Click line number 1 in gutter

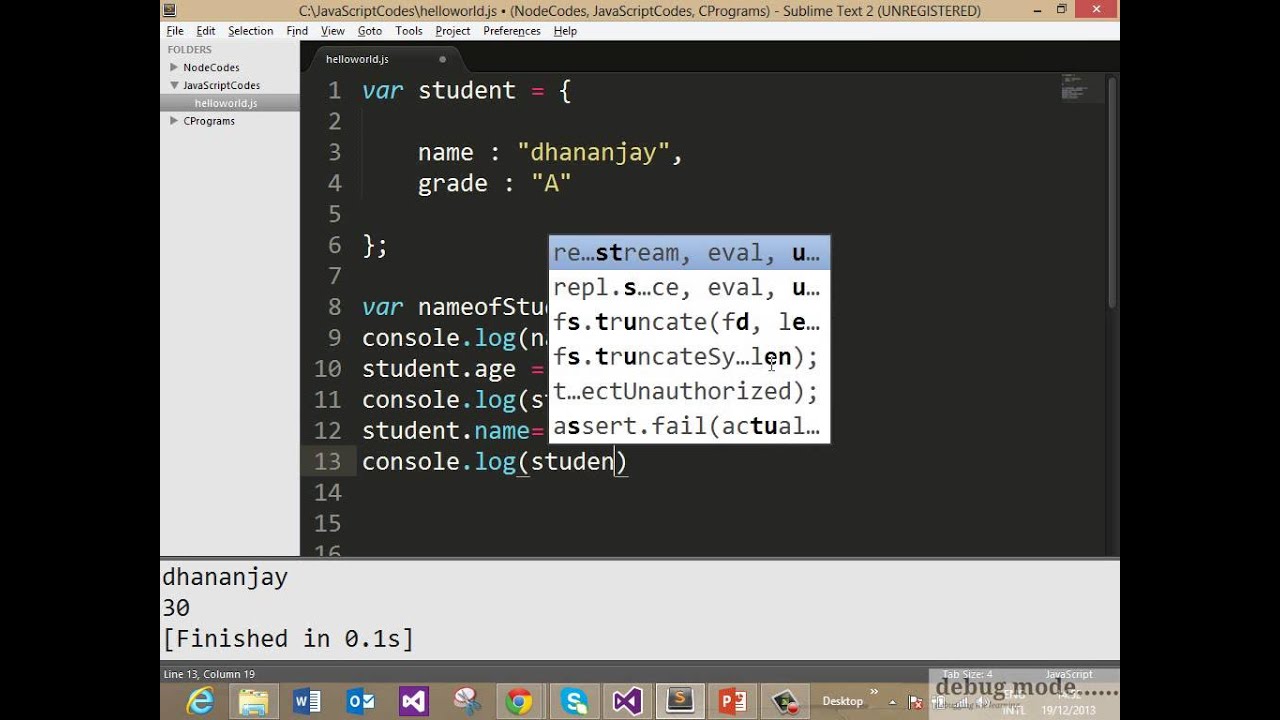pyautogui.click(x=335, y=90)
